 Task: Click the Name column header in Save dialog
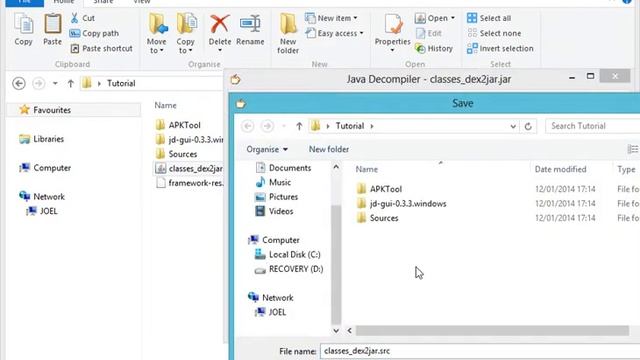click(367, 169)
